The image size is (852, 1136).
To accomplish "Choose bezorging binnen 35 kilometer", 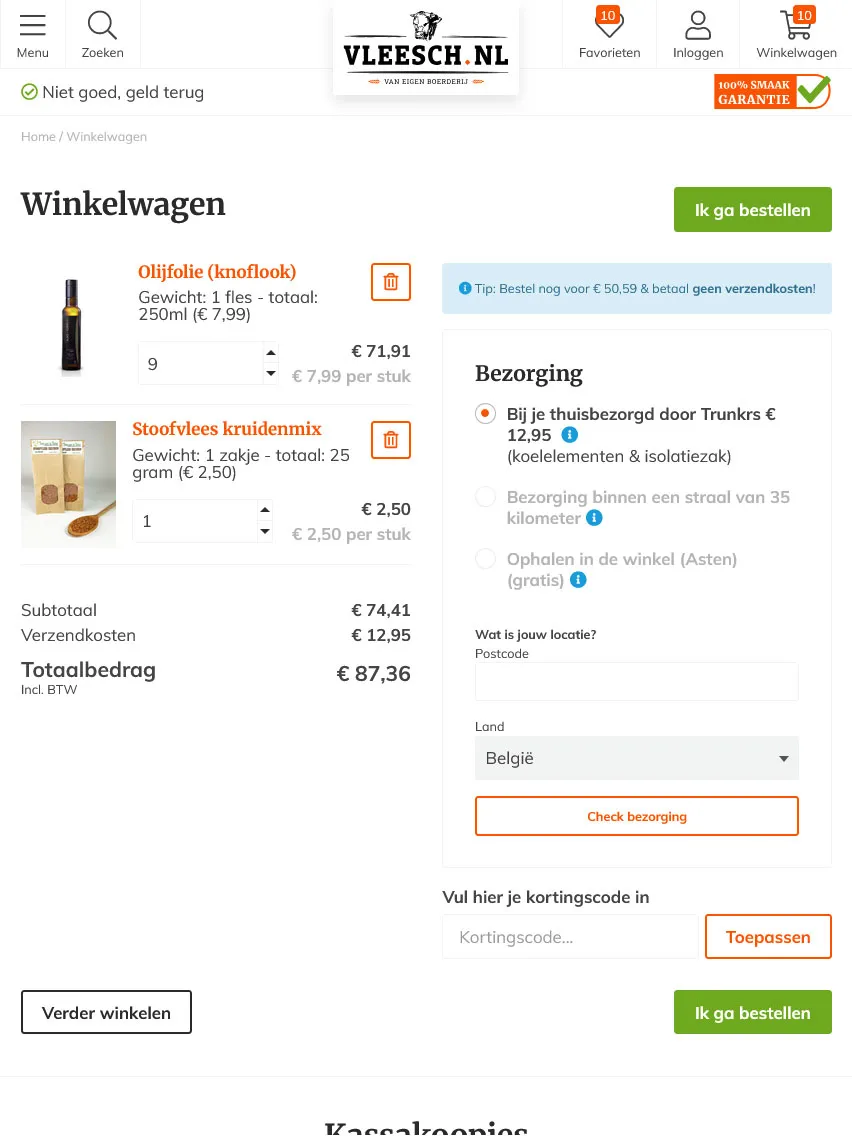I will pyautogui.click(x=485, y=496).
